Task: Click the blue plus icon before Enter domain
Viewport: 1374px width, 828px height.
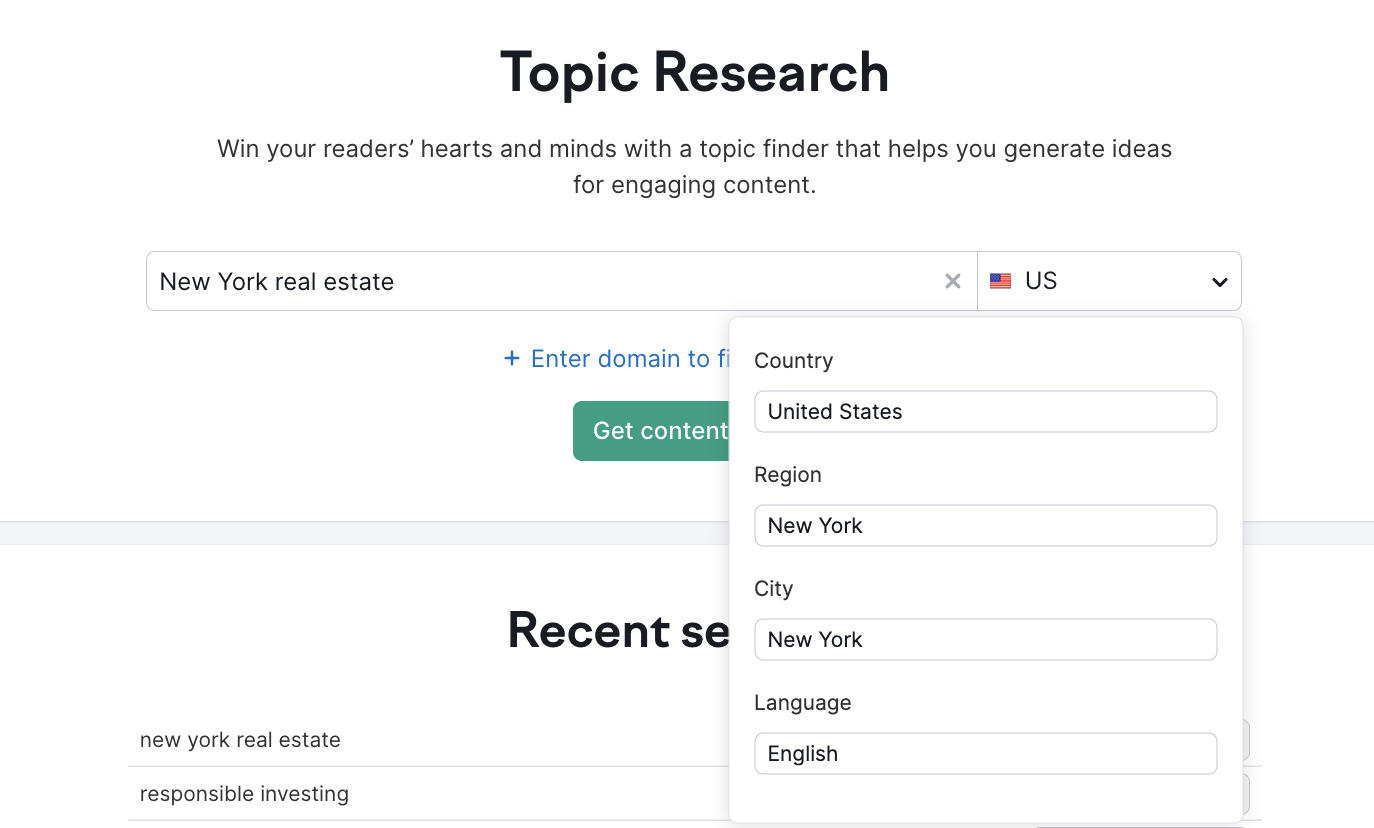Action: click(510, 358)
